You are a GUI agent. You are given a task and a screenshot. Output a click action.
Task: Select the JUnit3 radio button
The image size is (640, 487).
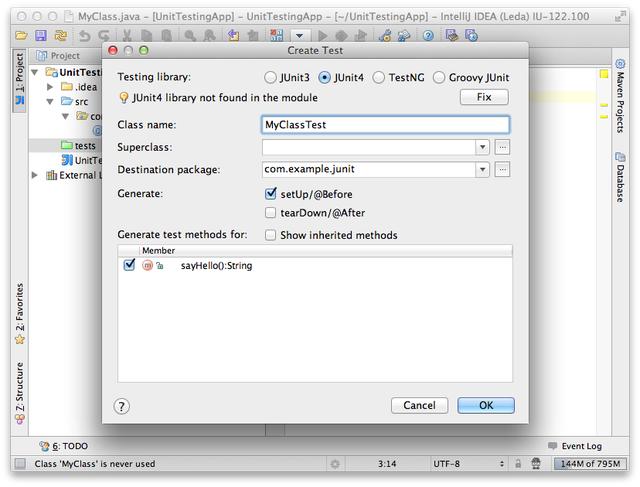coord(270,78)
